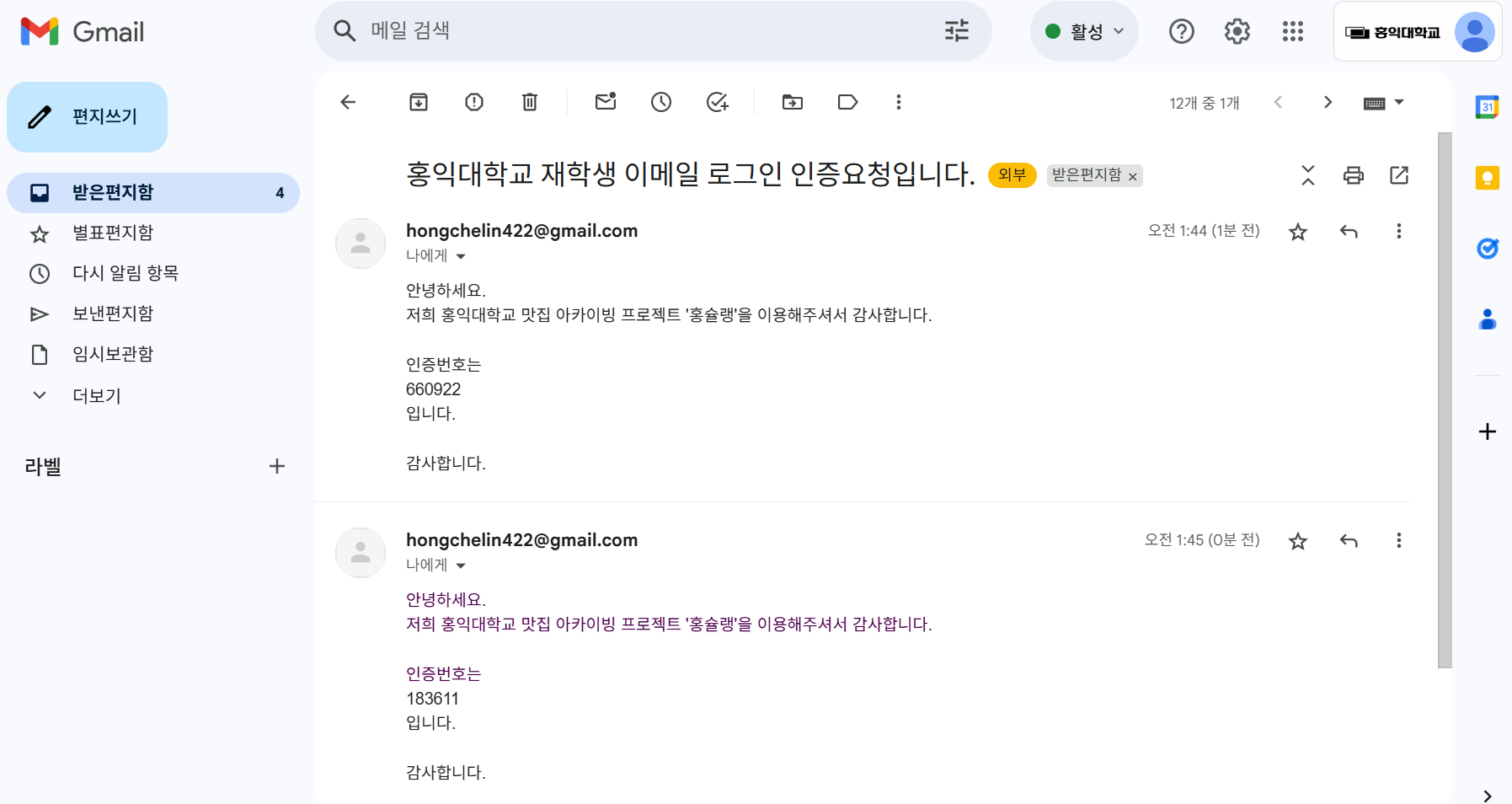Show the previous (newer) conversation

pos(1278,102)
